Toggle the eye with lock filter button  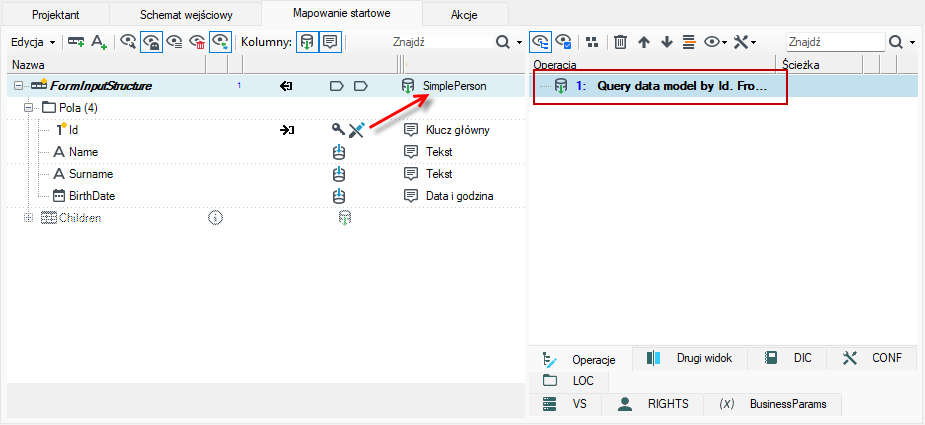tap(152, 42)
